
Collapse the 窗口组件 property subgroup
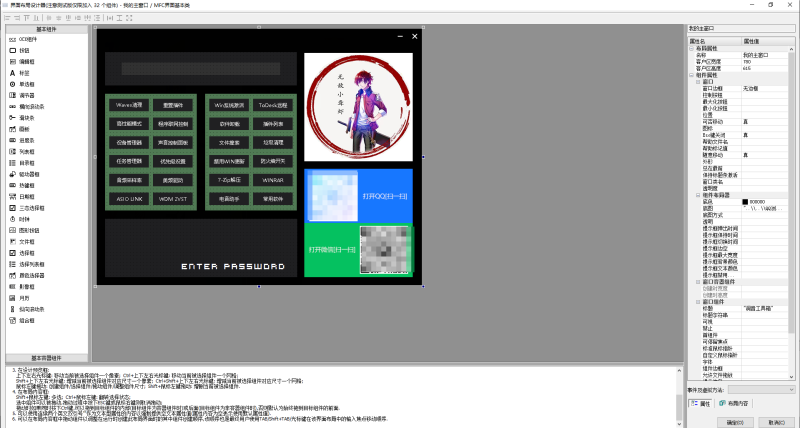point(698,301)
